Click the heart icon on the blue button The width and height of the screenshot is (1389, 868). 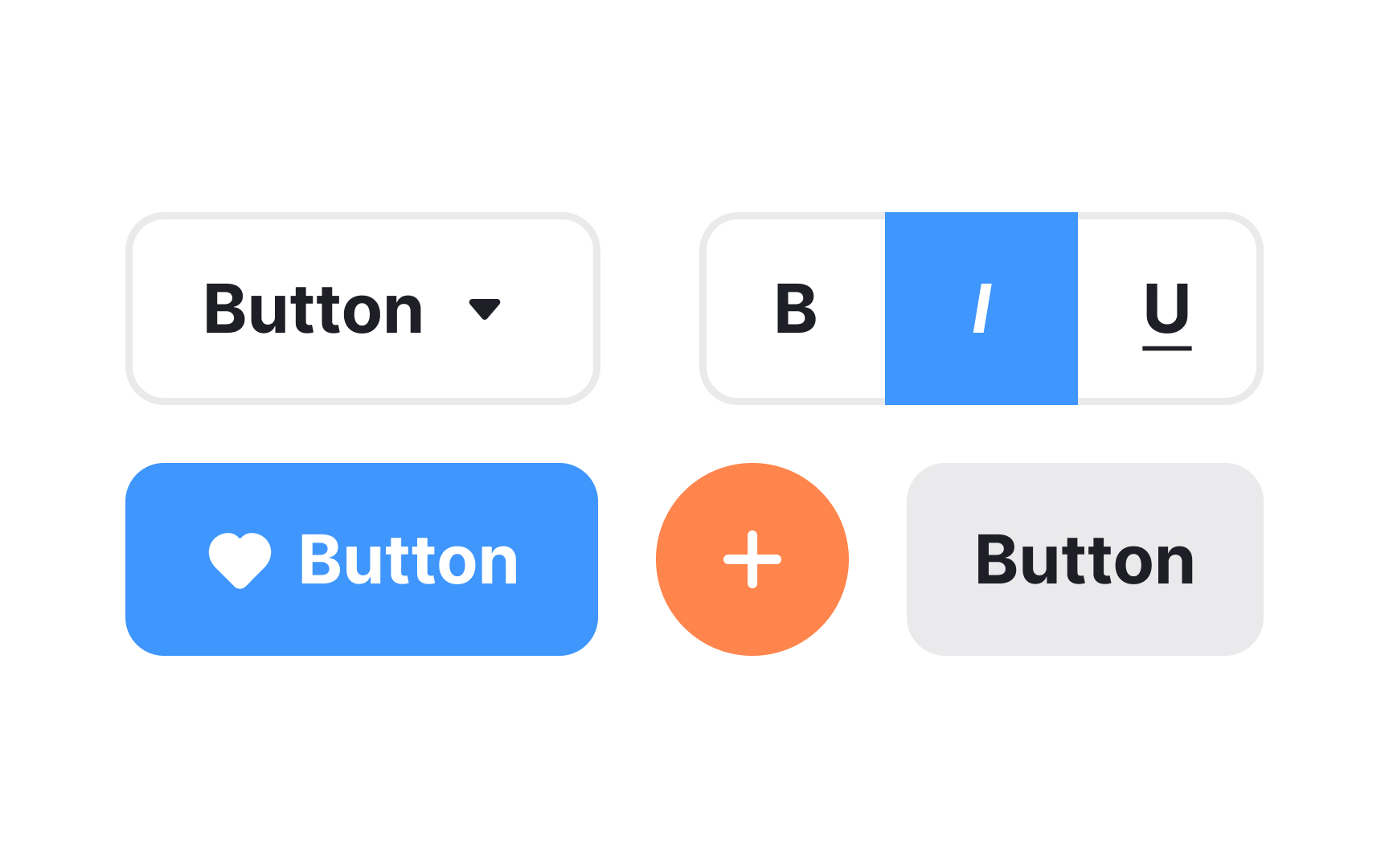[x=240, y=559]
